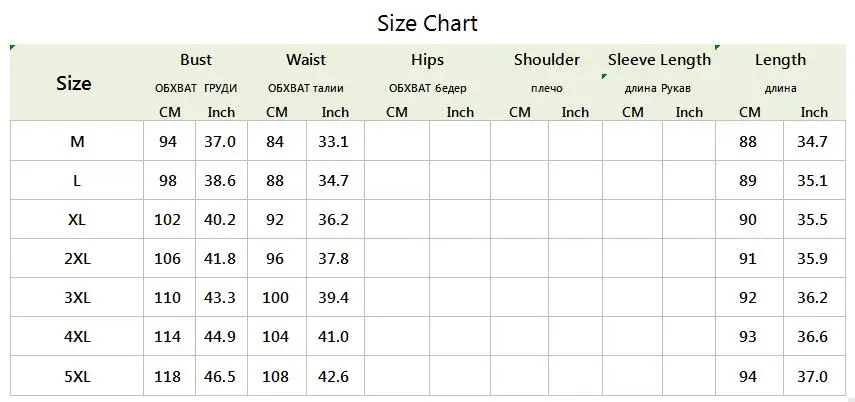Click the 5XL size row label
This screenshot has width=855, height=402.
point(77,376)
